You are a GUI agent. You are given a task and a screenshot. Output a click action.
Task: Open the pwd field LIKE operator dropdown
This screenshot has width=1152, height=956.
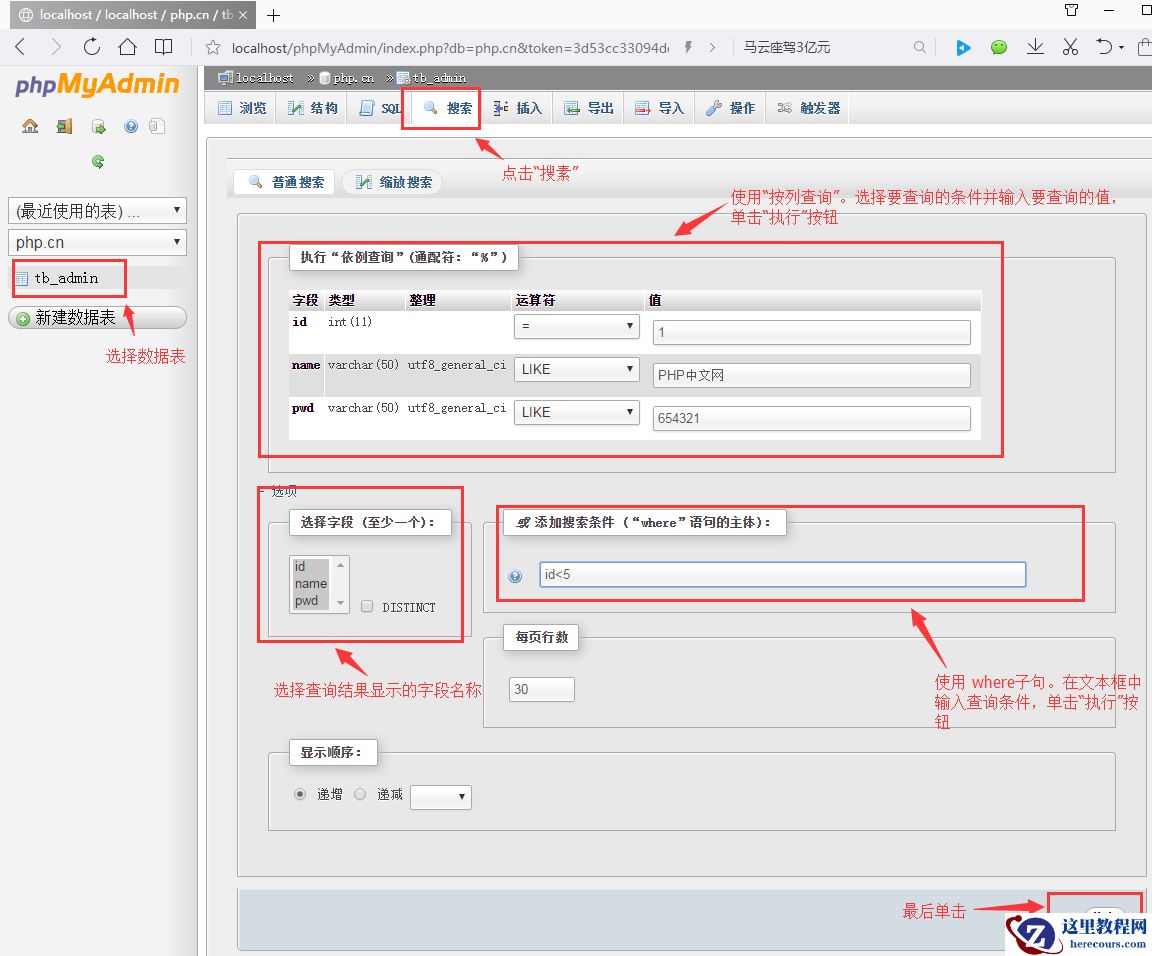click(x=577, y=412)
